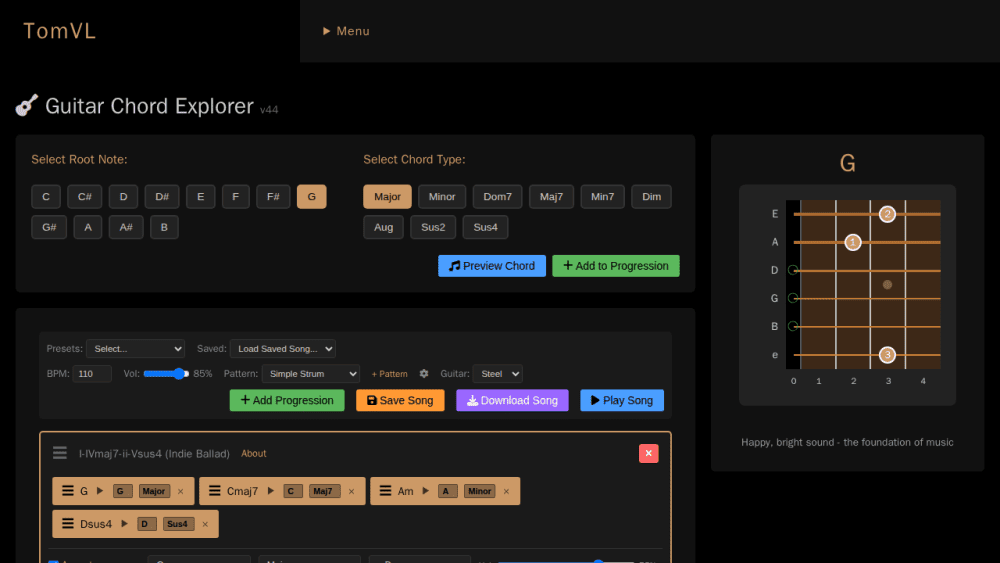Open pattern settings gear icon
Screen dimensions: 1000x563
424,374
